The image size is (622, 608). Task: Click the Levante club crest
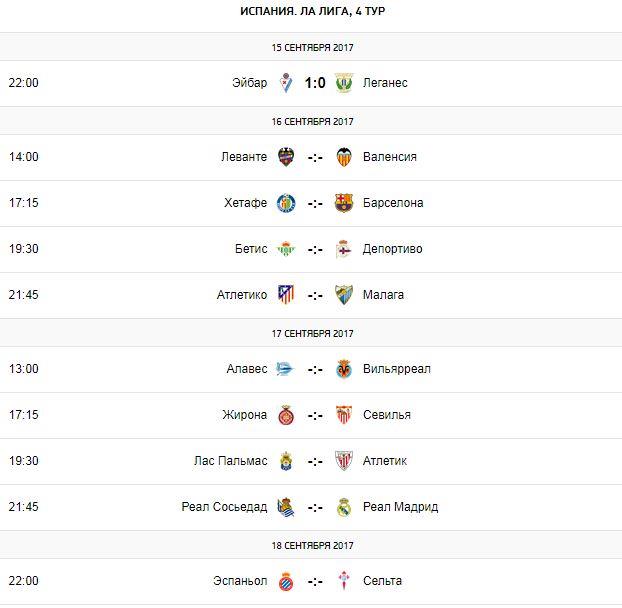coord(286,157)
